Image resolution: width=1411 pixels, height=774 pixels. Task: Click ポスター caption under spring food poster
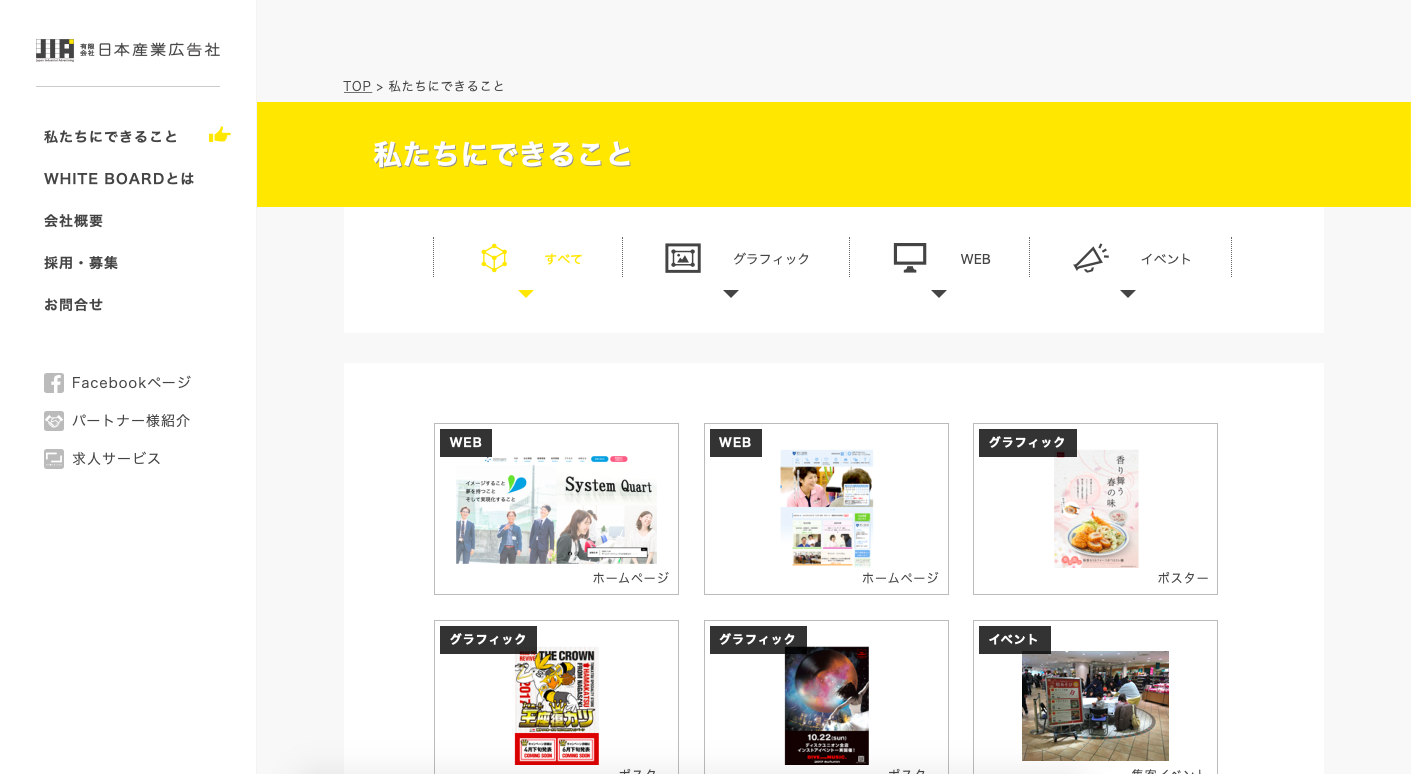1183,578
